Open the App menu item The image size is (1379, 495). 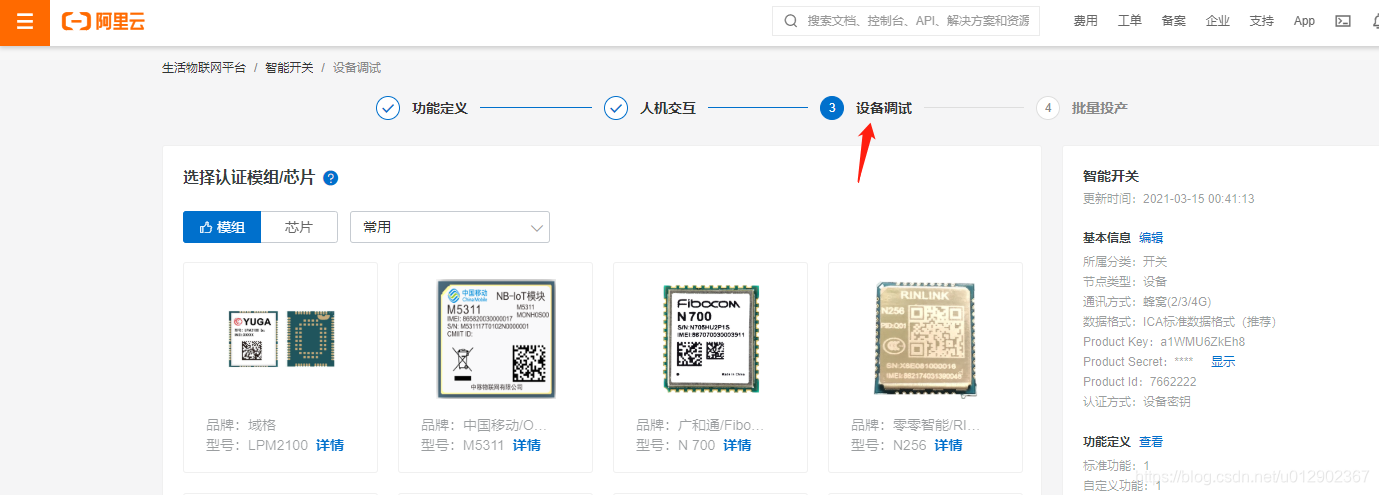click(x=1304, y=21)
